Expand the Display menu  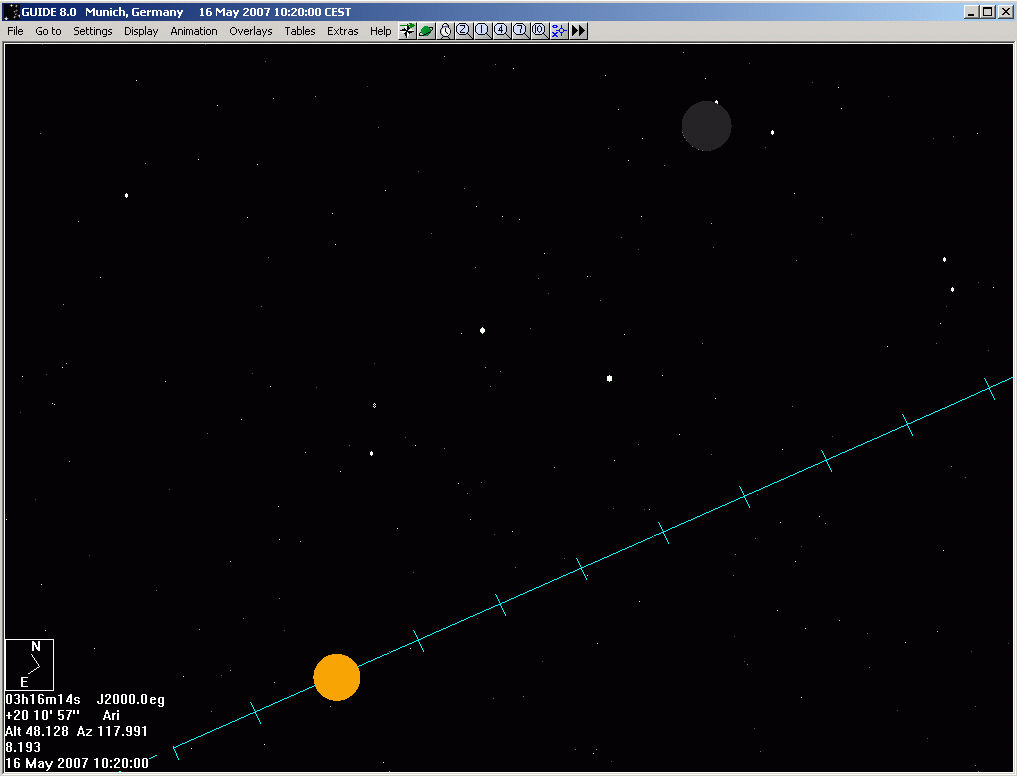pos(141,31)
